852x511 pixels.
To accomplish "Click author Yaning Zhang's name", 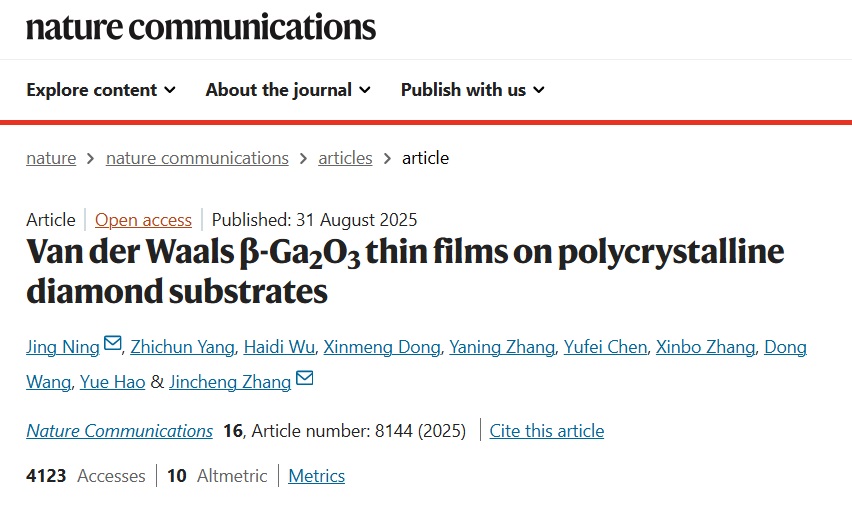I will (502, 347).
